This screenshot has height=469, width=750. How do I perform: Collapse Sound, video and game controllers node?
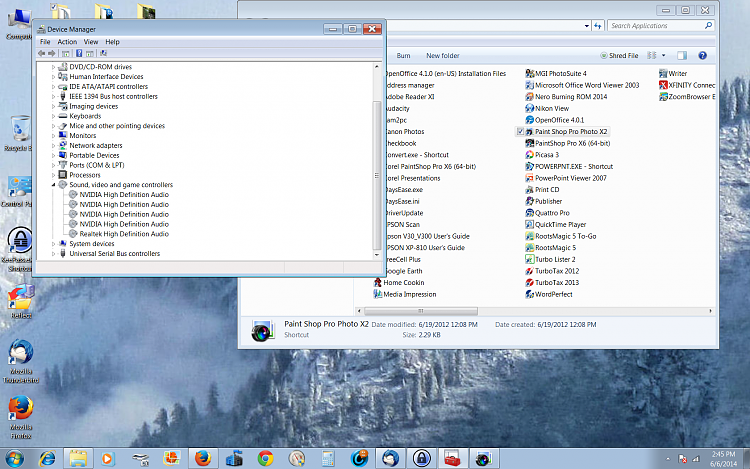[54, 185]
